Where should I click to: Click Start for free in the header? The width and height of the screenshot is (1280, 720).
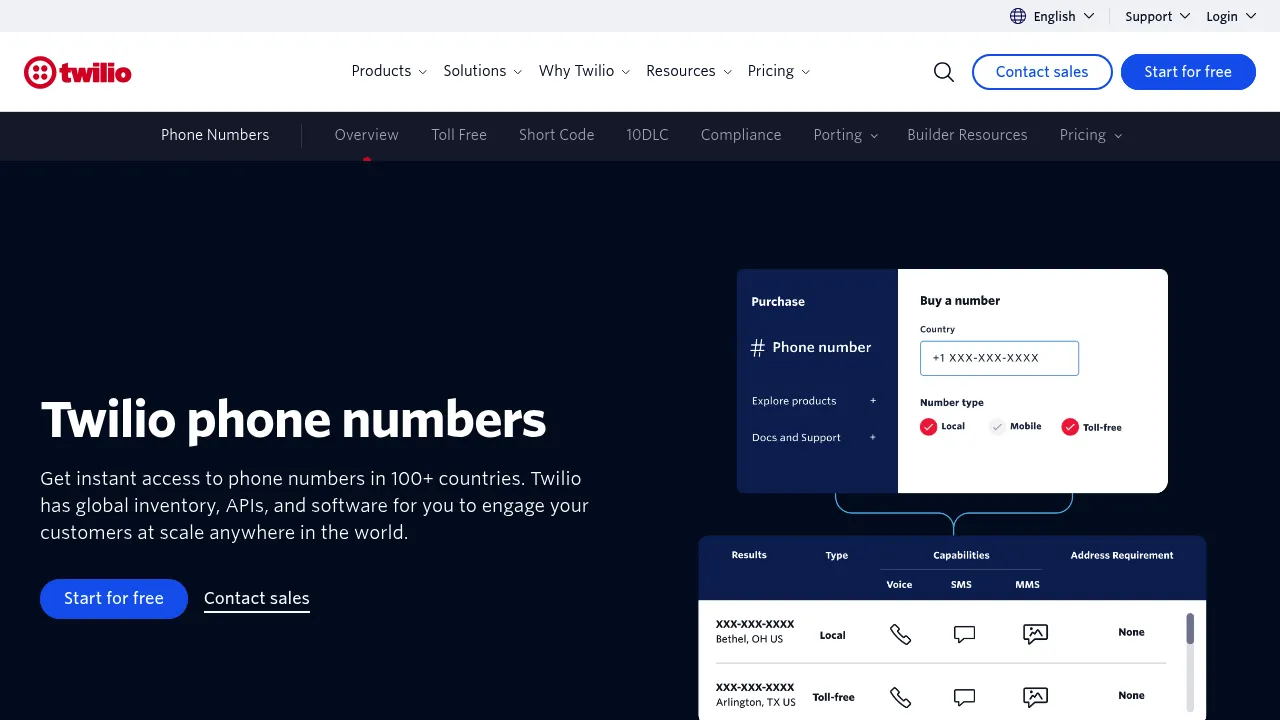coord(1188,72)
